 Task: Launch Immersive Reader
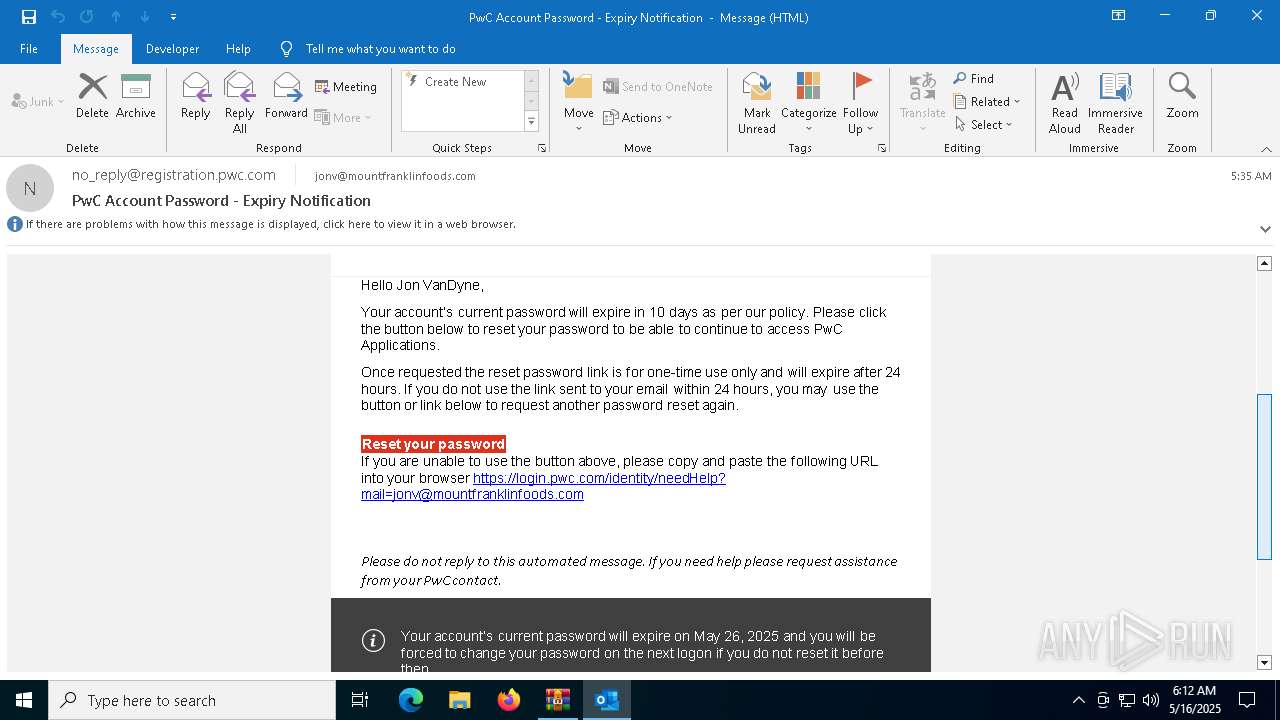coord(1115,102)
